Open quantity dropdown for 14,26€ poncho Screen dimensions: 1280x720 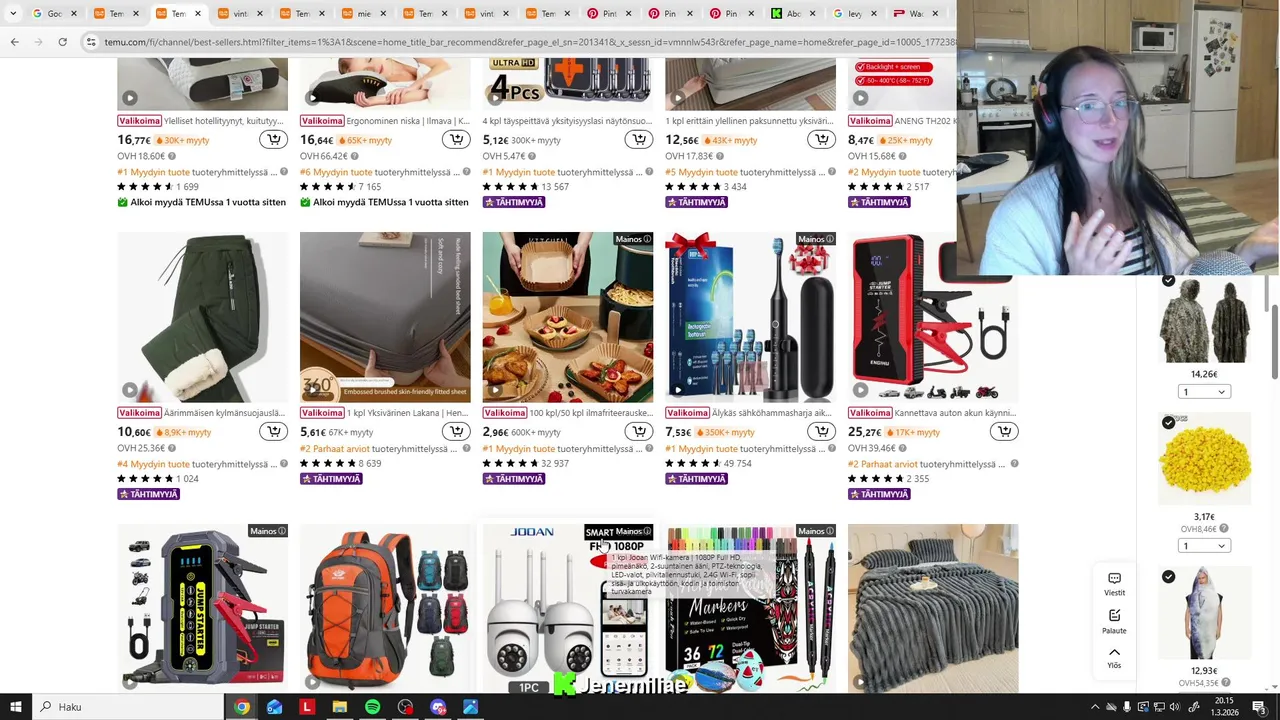(1203, 392)
